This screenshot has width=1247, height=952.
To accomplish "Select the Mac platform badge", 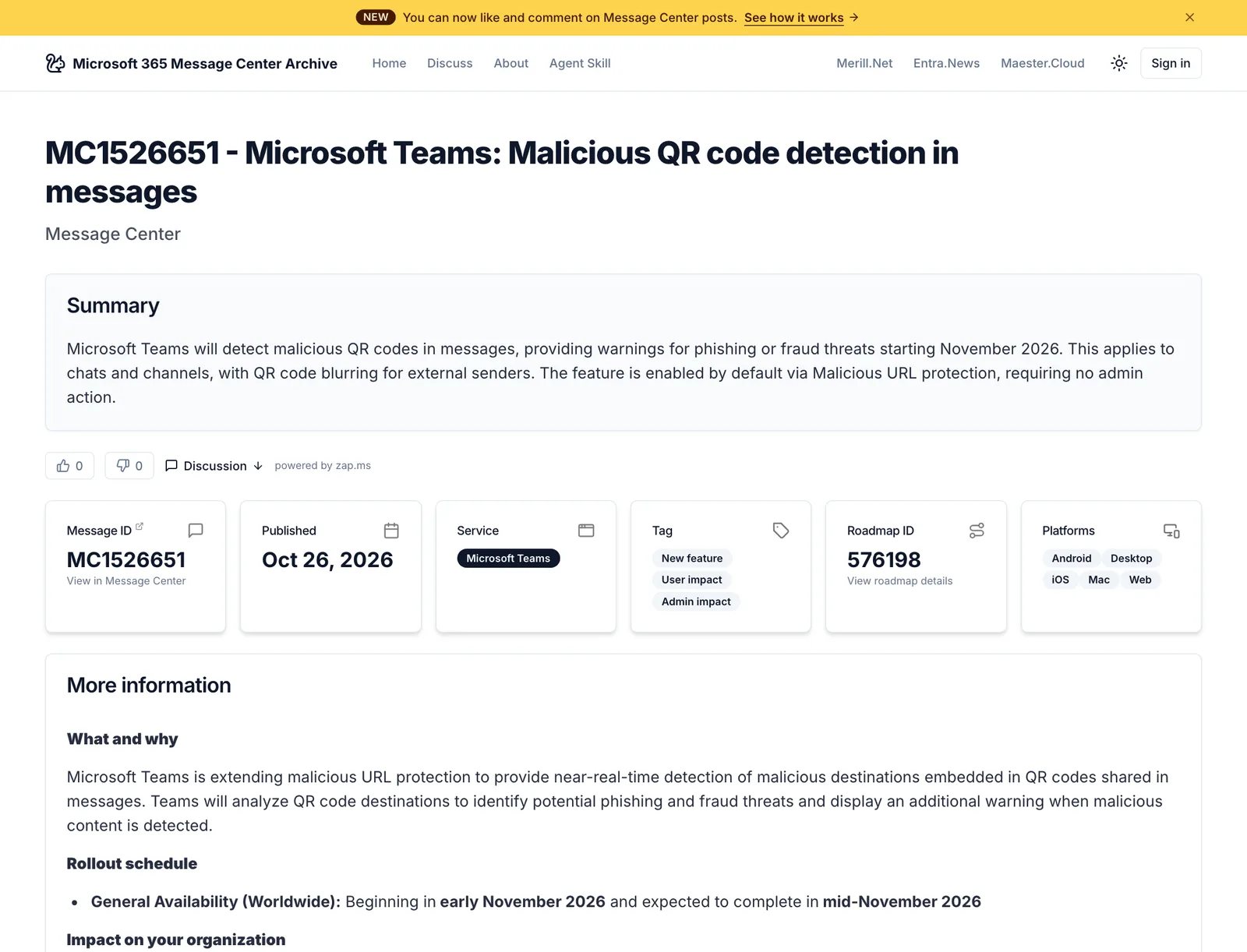I will tap(1098, 580).
